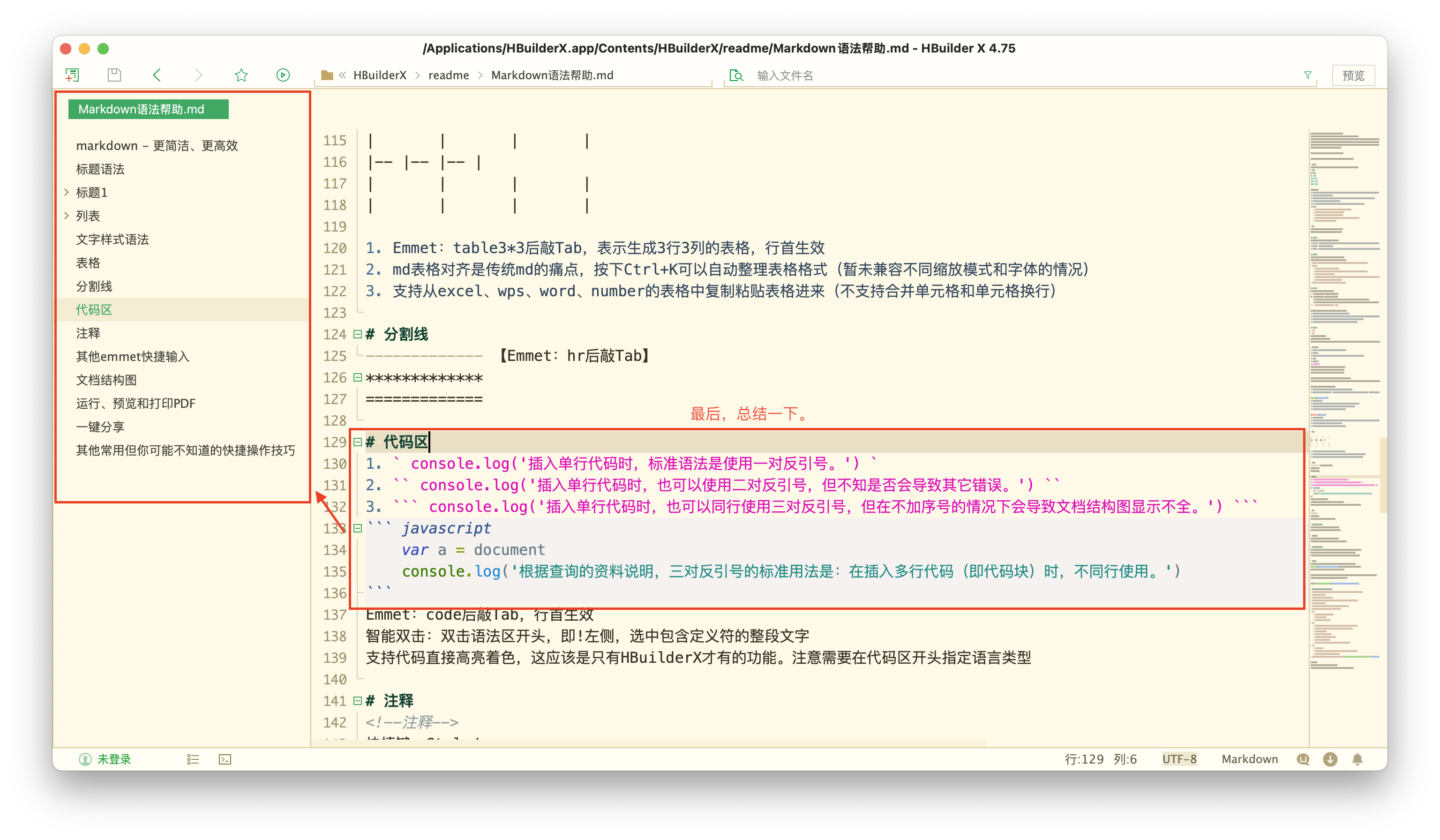Click 行:129 列:6 cursor position indicator

coord(1101,759)
